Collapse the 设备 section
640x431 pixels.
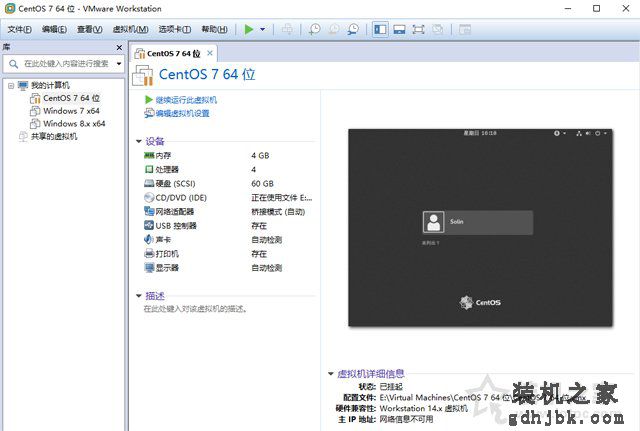(139, 142)
